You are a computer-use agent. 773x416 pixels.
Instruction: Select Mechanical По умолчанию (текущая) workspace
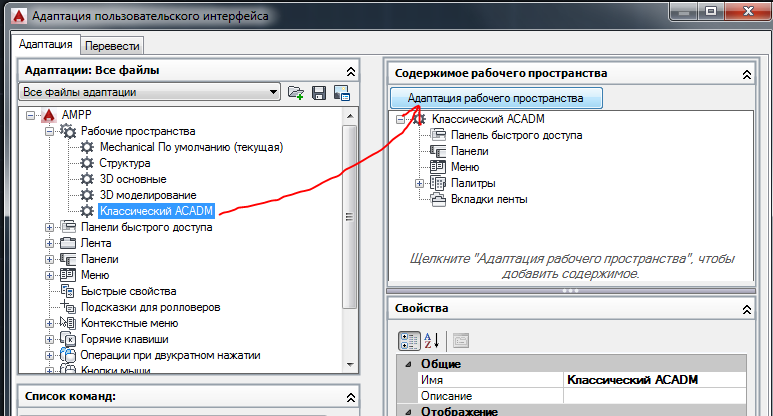(191, 147)
